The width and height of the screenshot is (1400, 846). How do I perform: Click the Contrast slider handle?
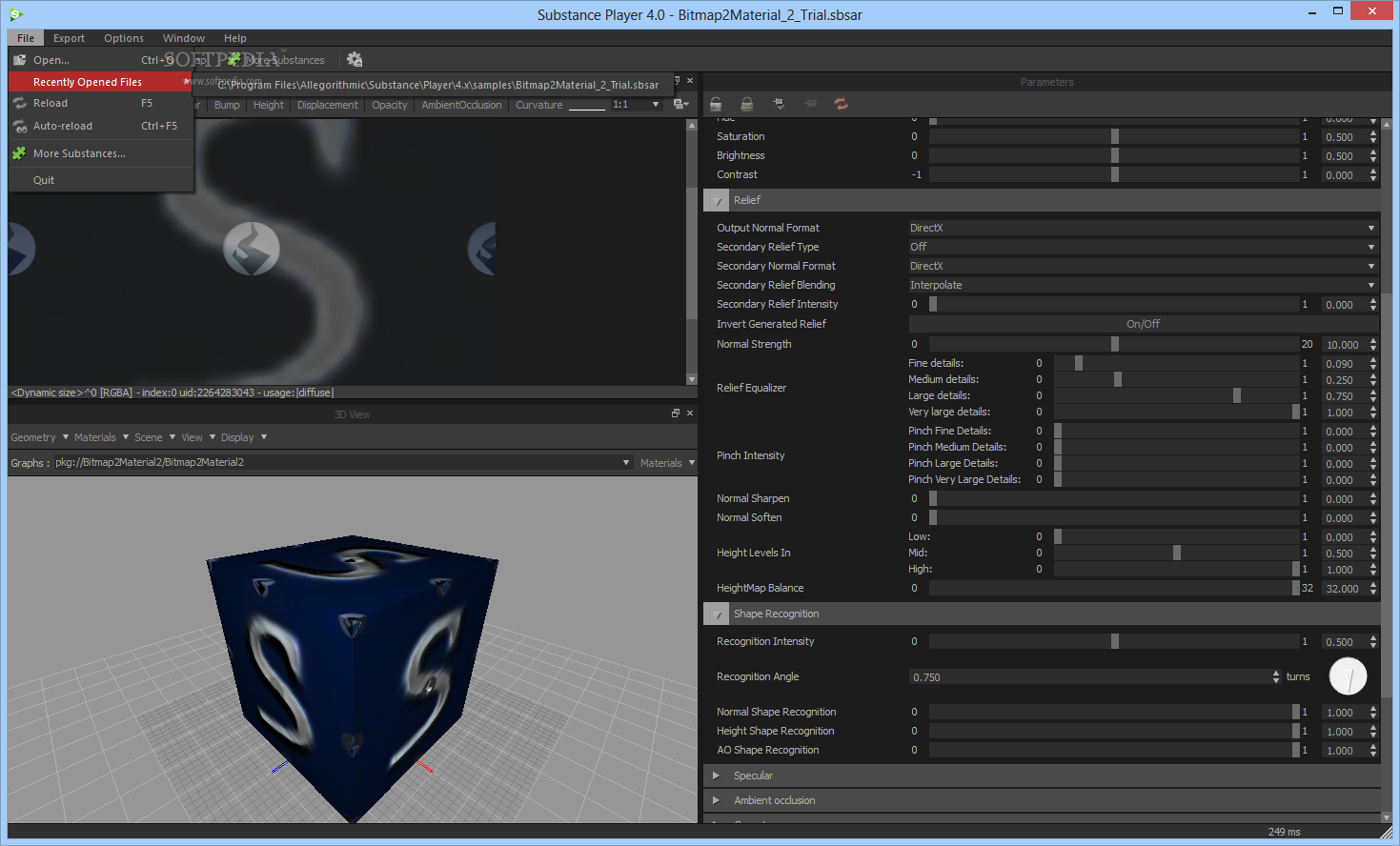(x=1115, y=174)
